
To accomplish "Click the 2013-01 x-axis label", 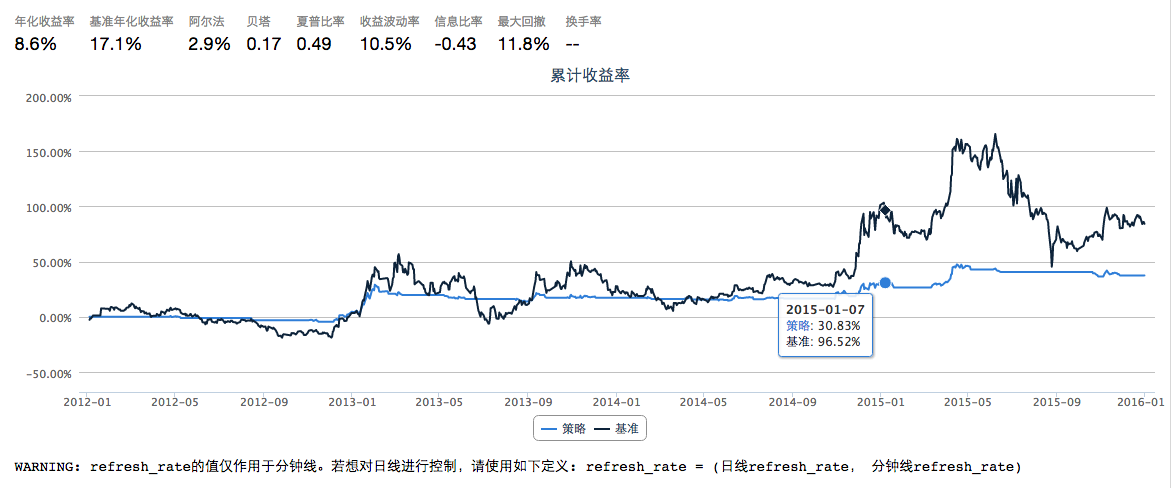I will coord(353,402).
